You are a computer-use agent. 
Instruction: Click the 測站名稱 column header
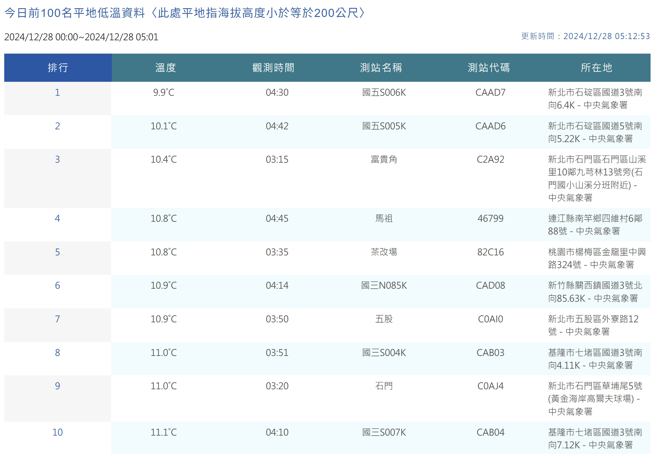(381, 67)
